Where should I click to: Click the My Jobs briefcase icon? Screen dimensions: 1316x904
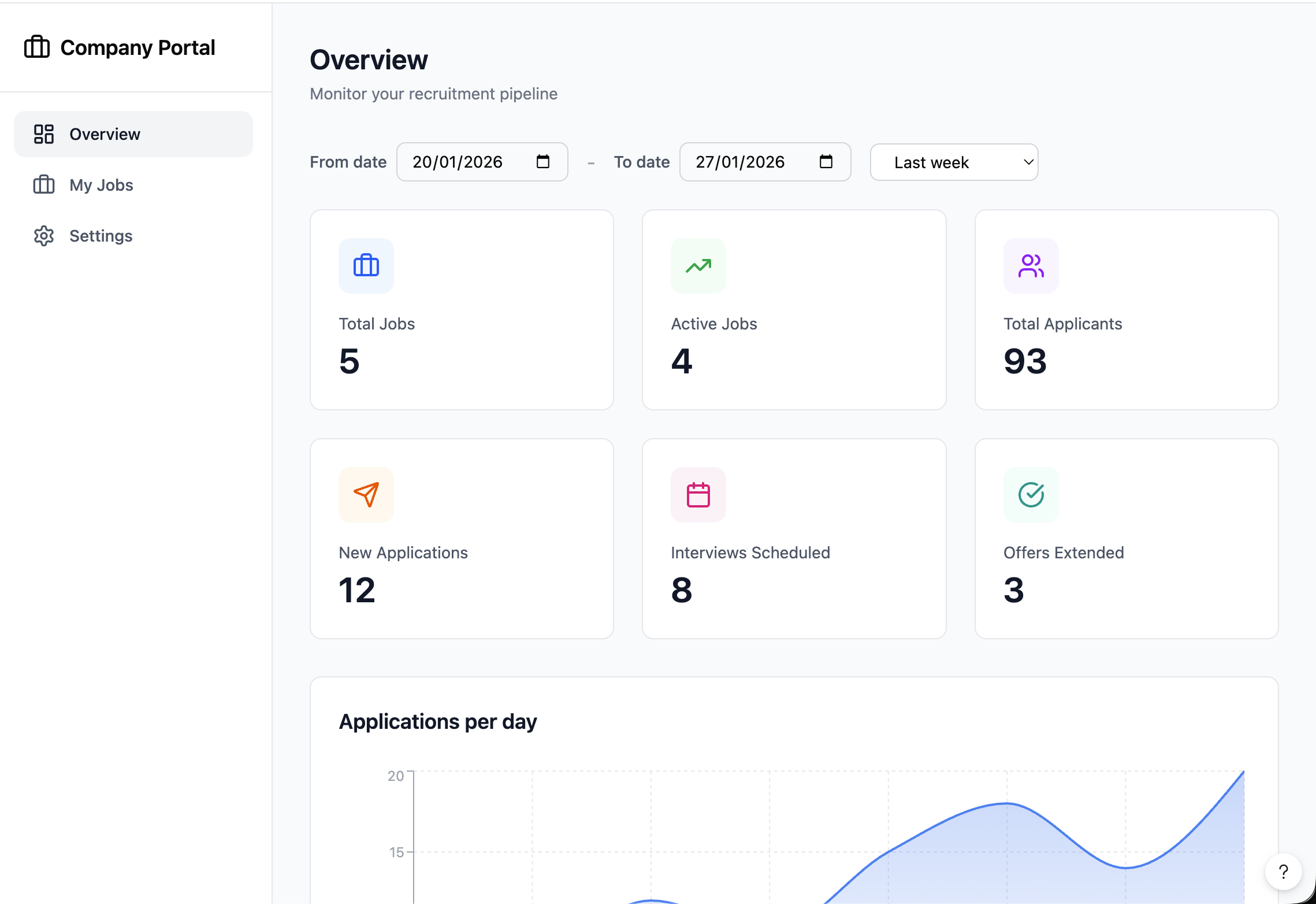[43, 184]
